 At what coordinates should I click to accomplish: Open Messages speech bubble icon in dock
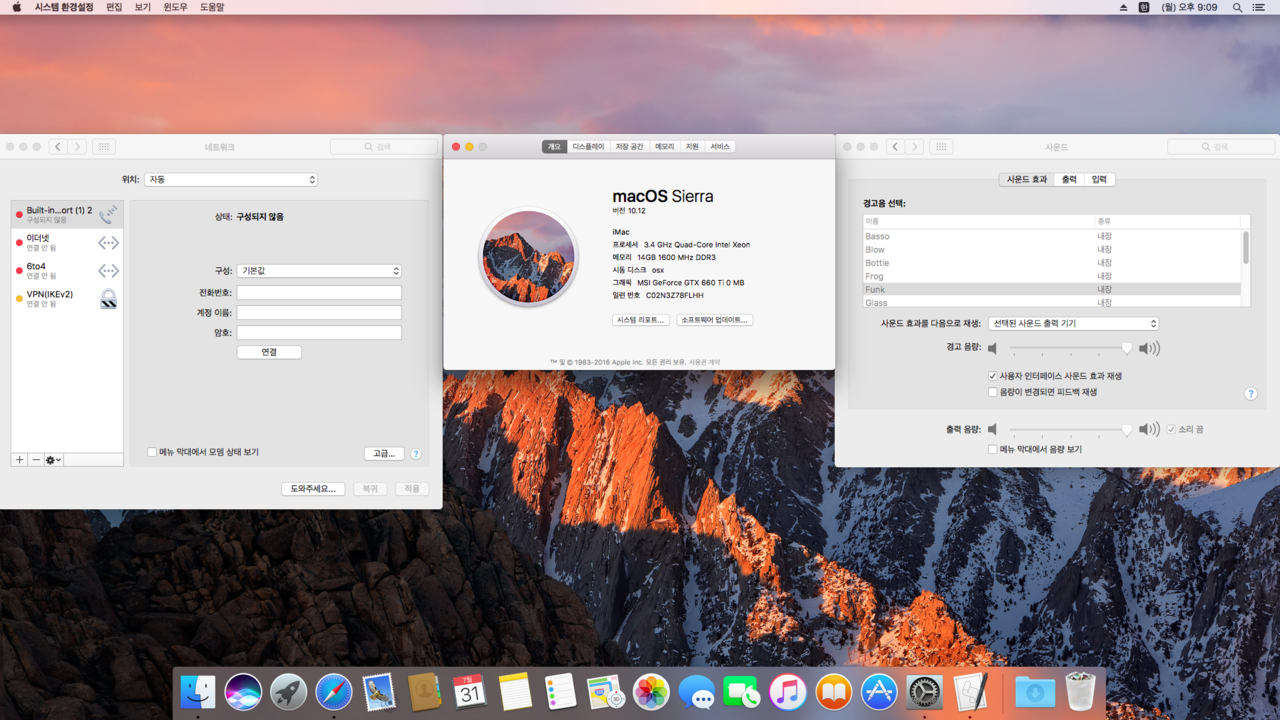(696, 692)
